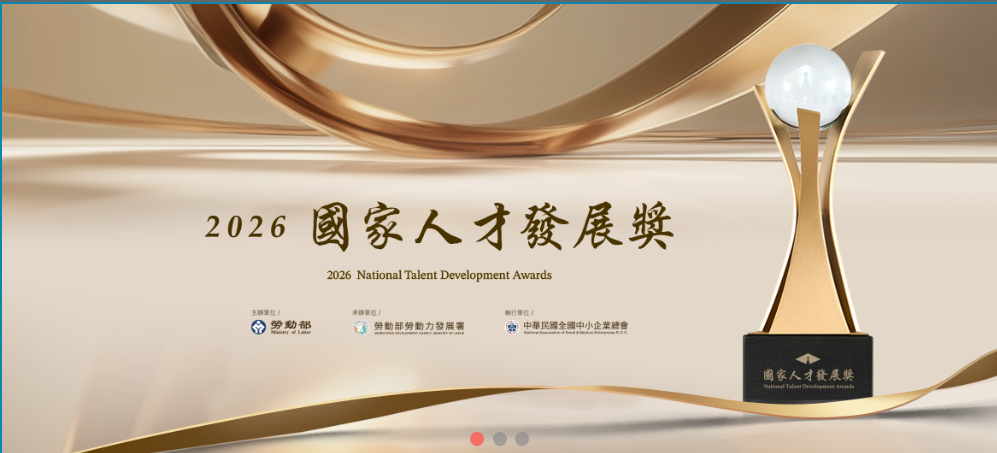This screenshot has height=453, width=997.
Task: Switch to the second carousel slide dot
Action: point(500,438)
